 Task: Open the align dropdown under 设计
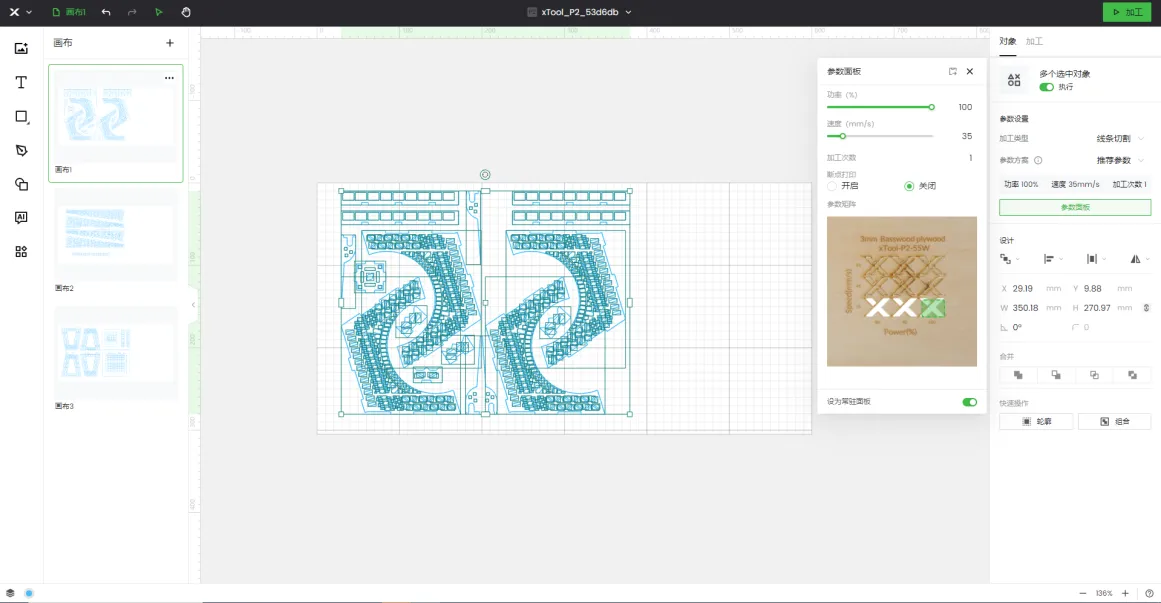[1052, 259]
